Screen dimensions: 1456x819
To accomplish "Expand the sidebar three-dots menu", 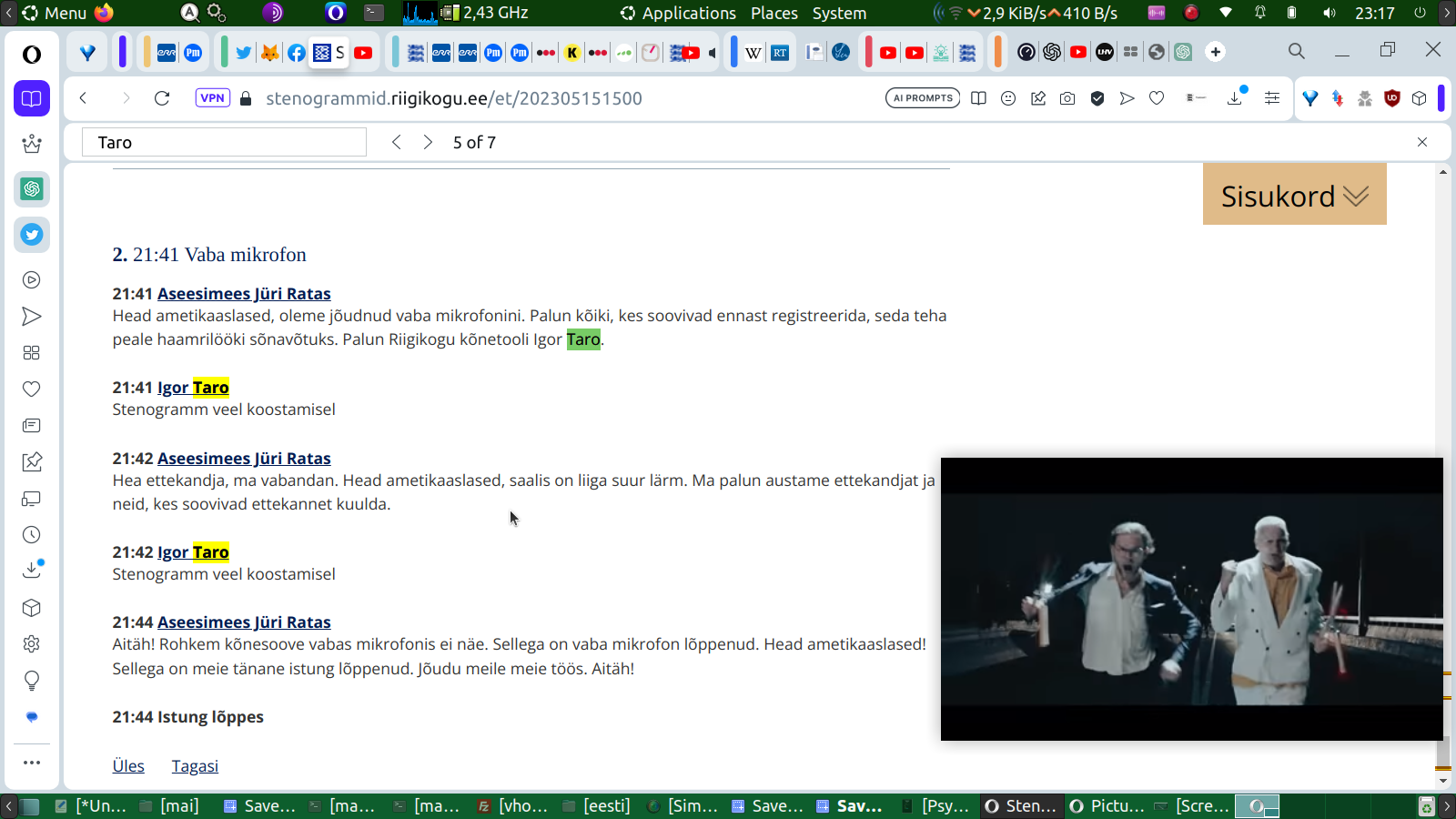I will [x=32, y=763].
